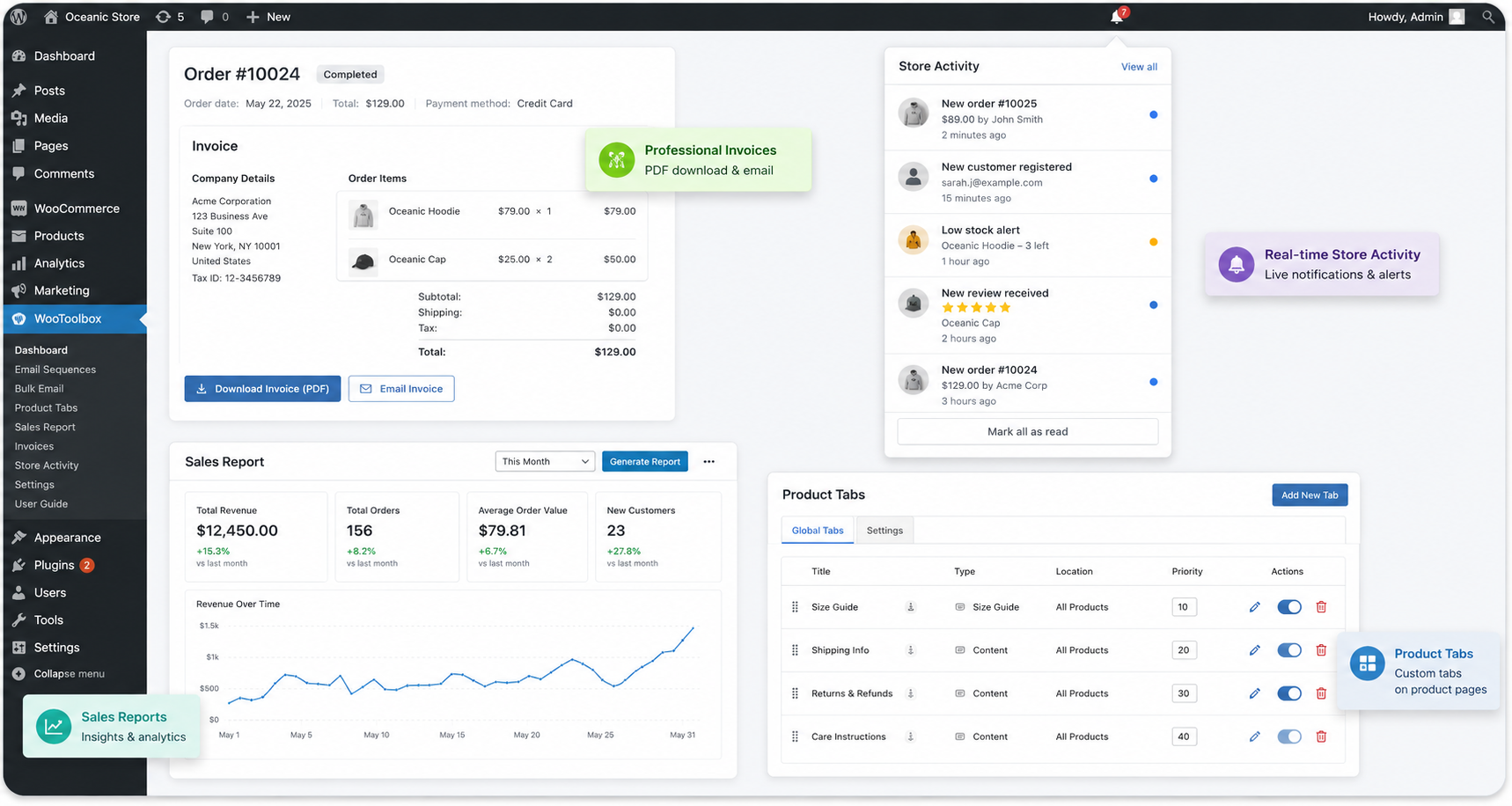Click the New menu in admin bar
This screenshot has height=806, width=1512.
tap(268, 17)
